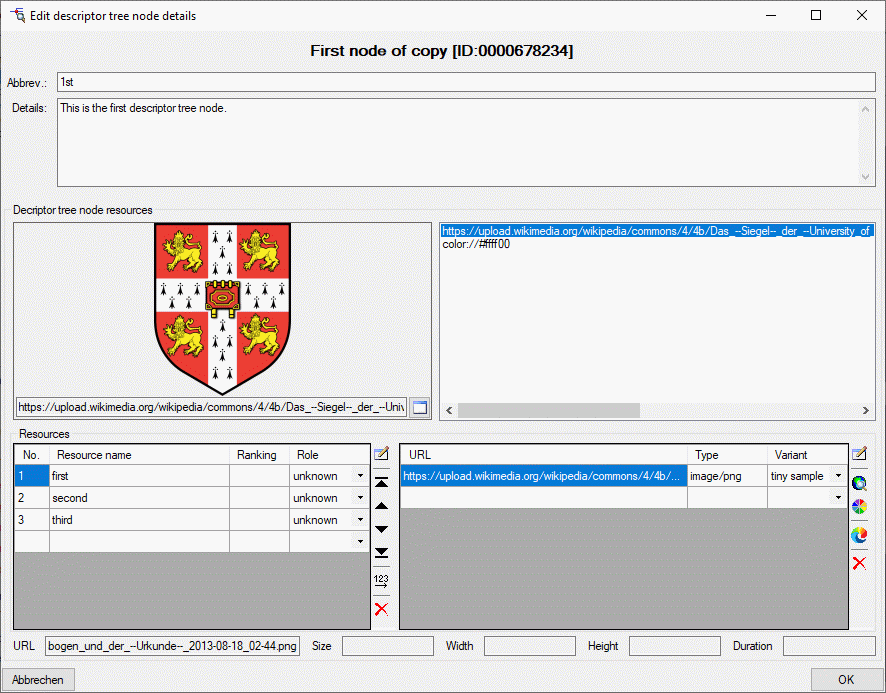Click the Edge browser icon
The width and height of the screenshot is (886, 693).
tap(859, 535)
